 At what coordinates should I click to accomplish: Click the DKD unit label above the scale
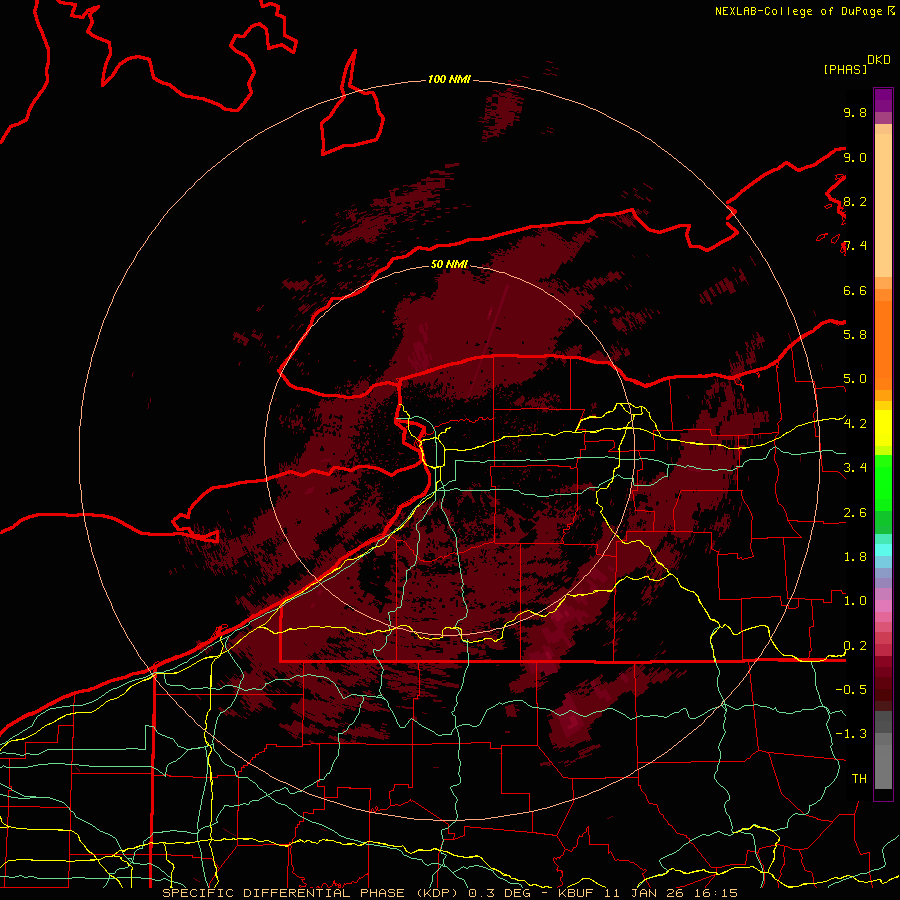coord(879,60)
